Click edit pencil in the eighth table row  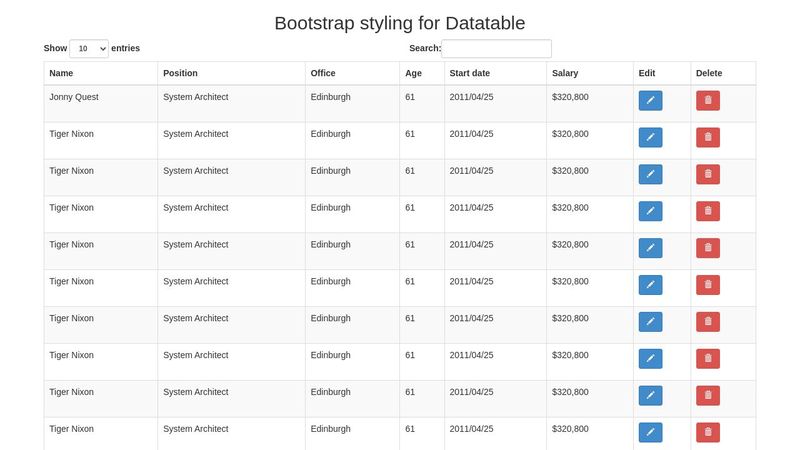[650, 358]
